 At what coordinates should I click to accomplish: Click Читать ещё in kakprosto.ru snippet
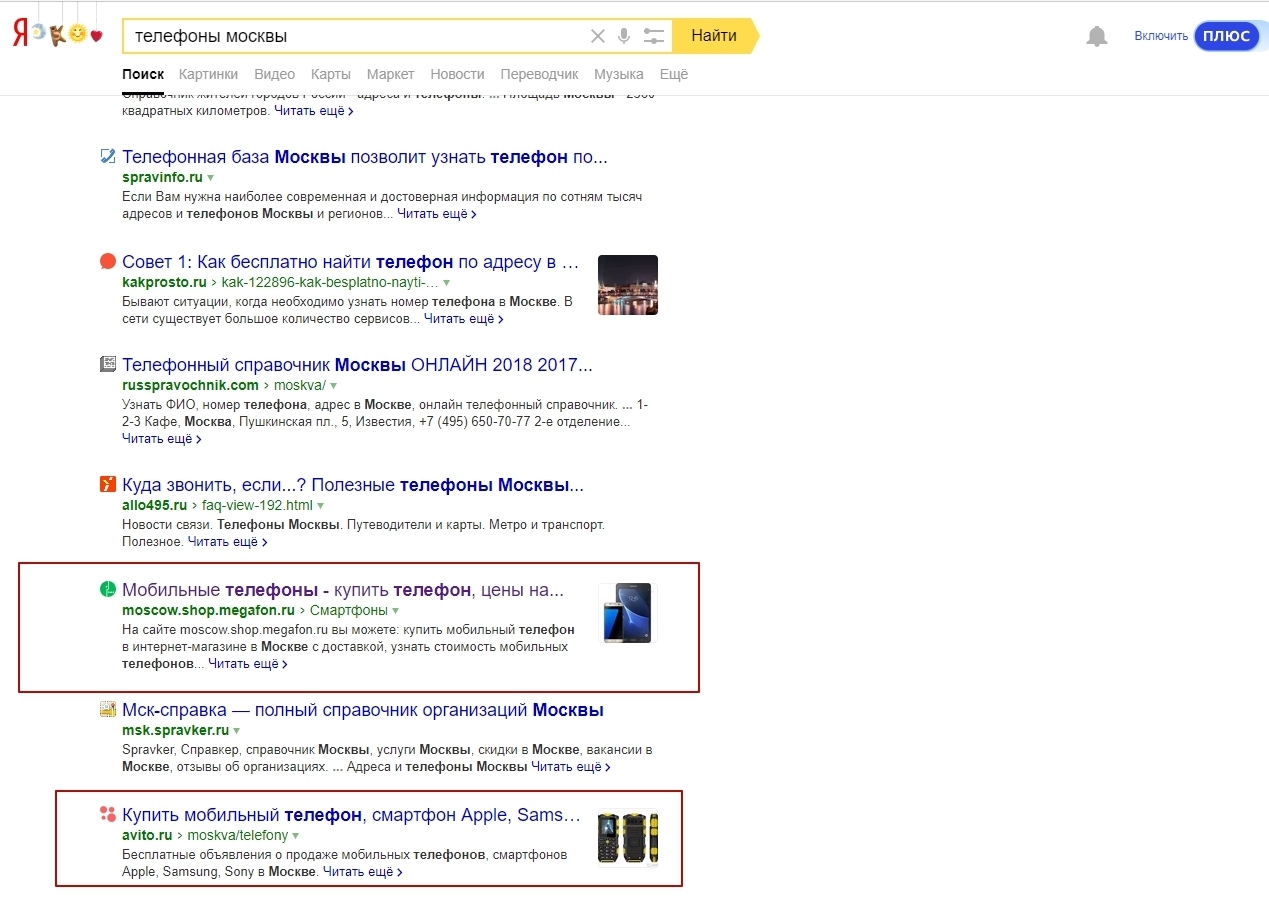[x=464, y=319]
